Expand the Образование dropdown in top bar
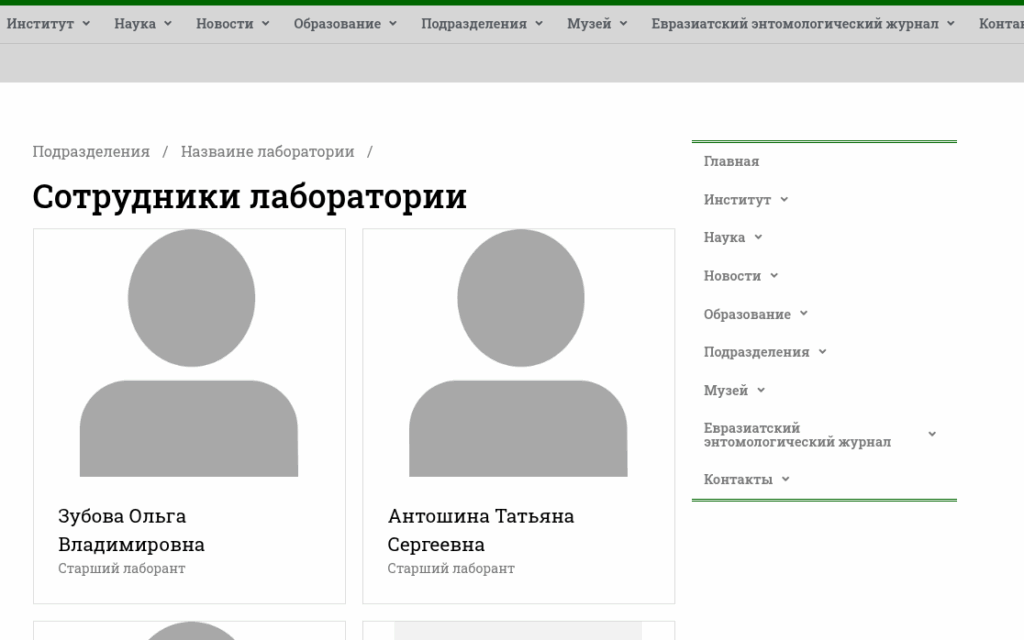The width and height of the screenshot is (1024, 640). (345, 24)
